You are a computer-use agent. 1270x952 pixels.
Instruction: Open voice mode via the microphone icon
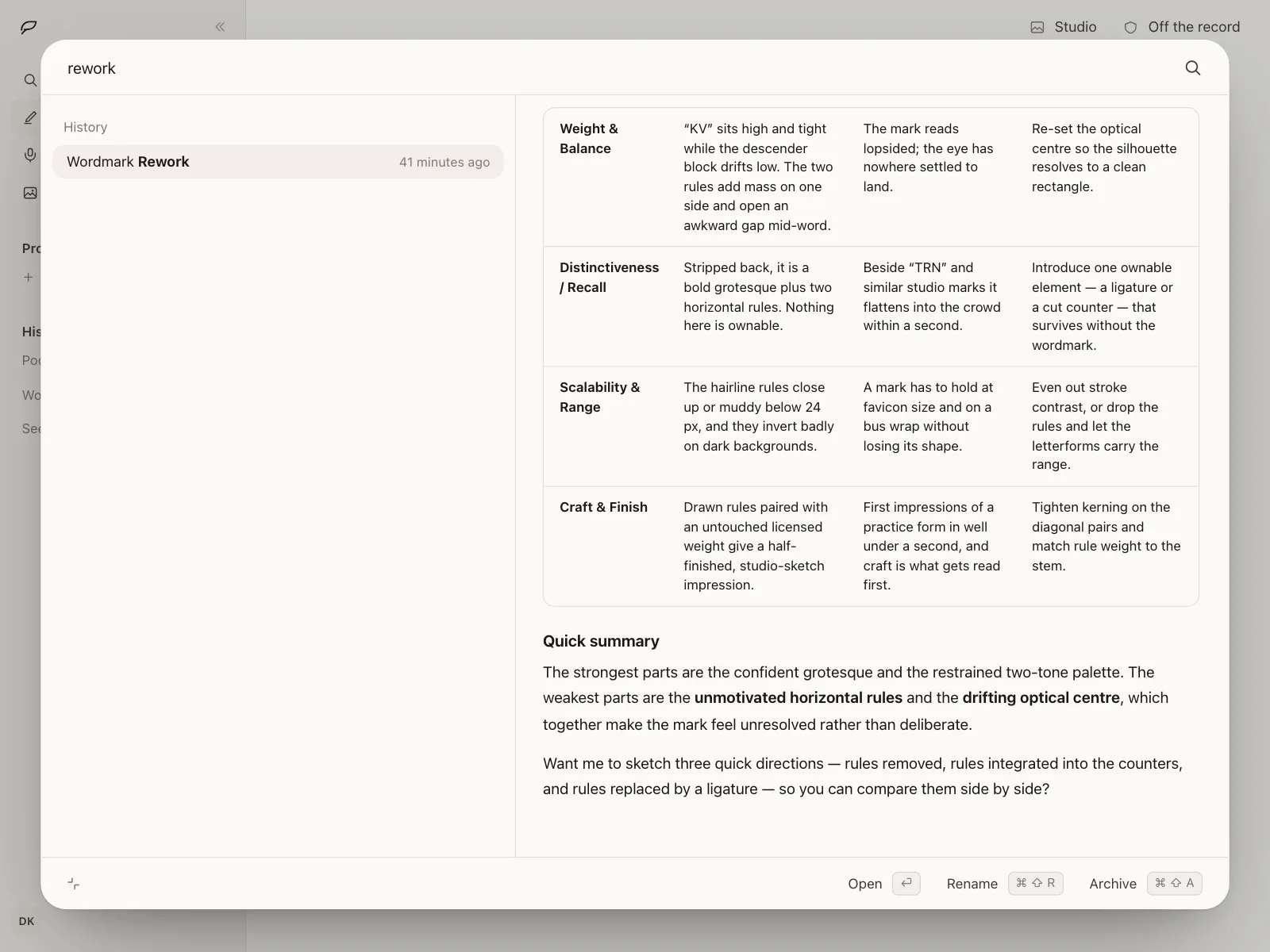(30, 155)
